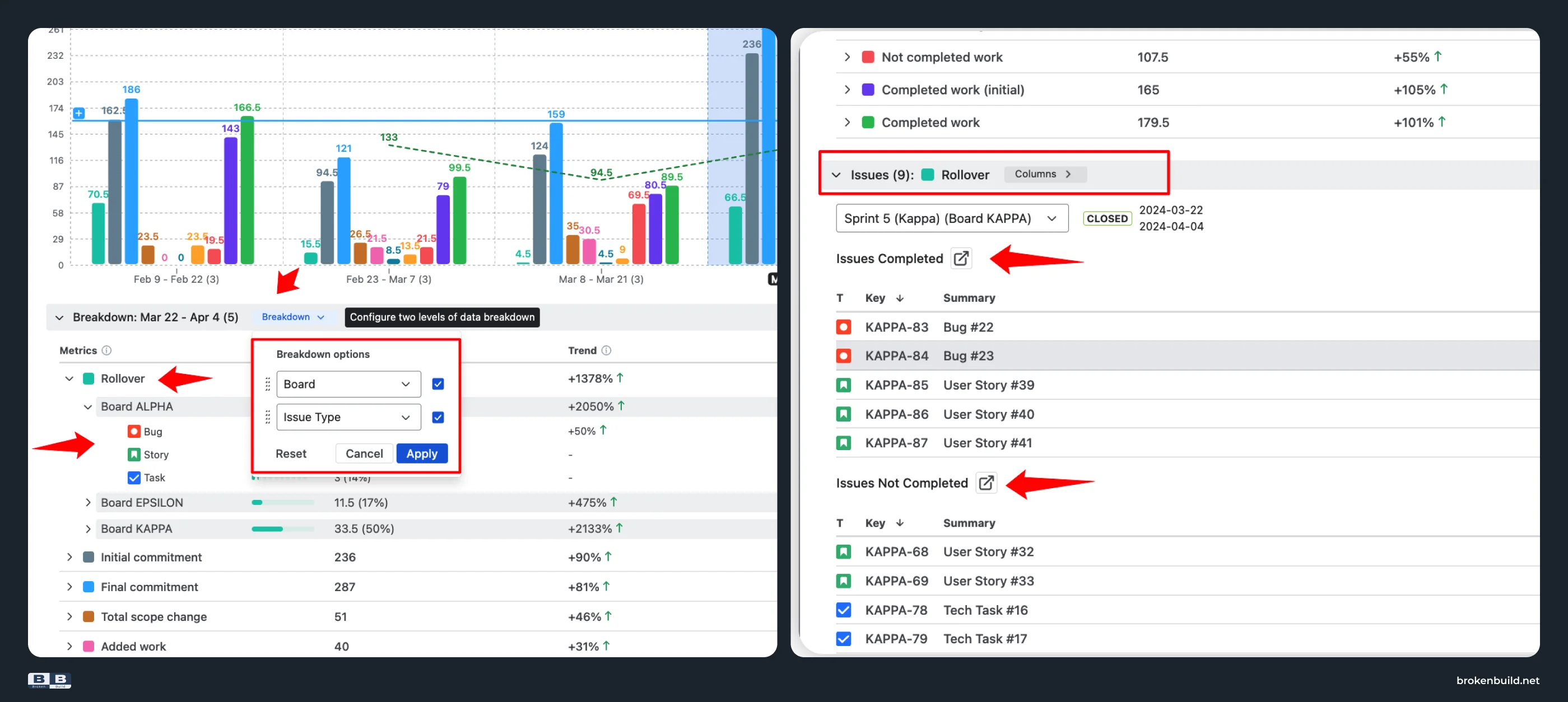Open the Issue Type breakdown dropdown

(x=348, y=417)
